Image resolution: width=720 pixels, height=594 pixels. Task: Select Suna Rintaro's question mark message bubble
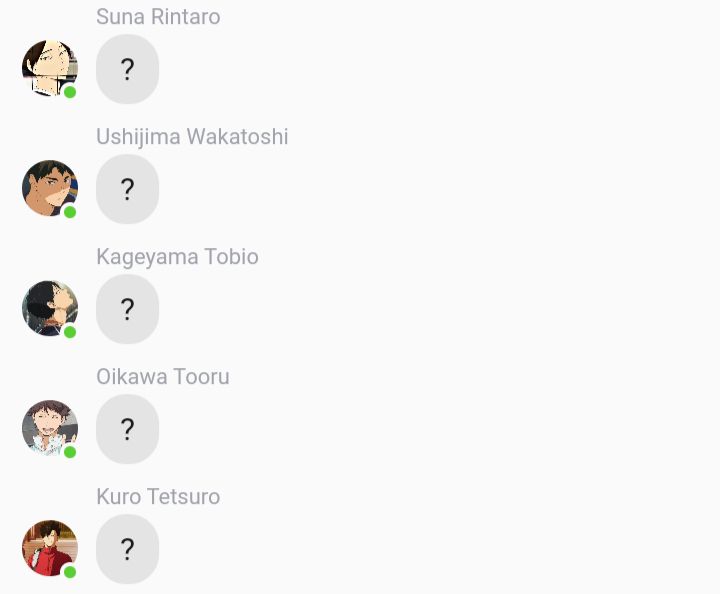point(127,69)
